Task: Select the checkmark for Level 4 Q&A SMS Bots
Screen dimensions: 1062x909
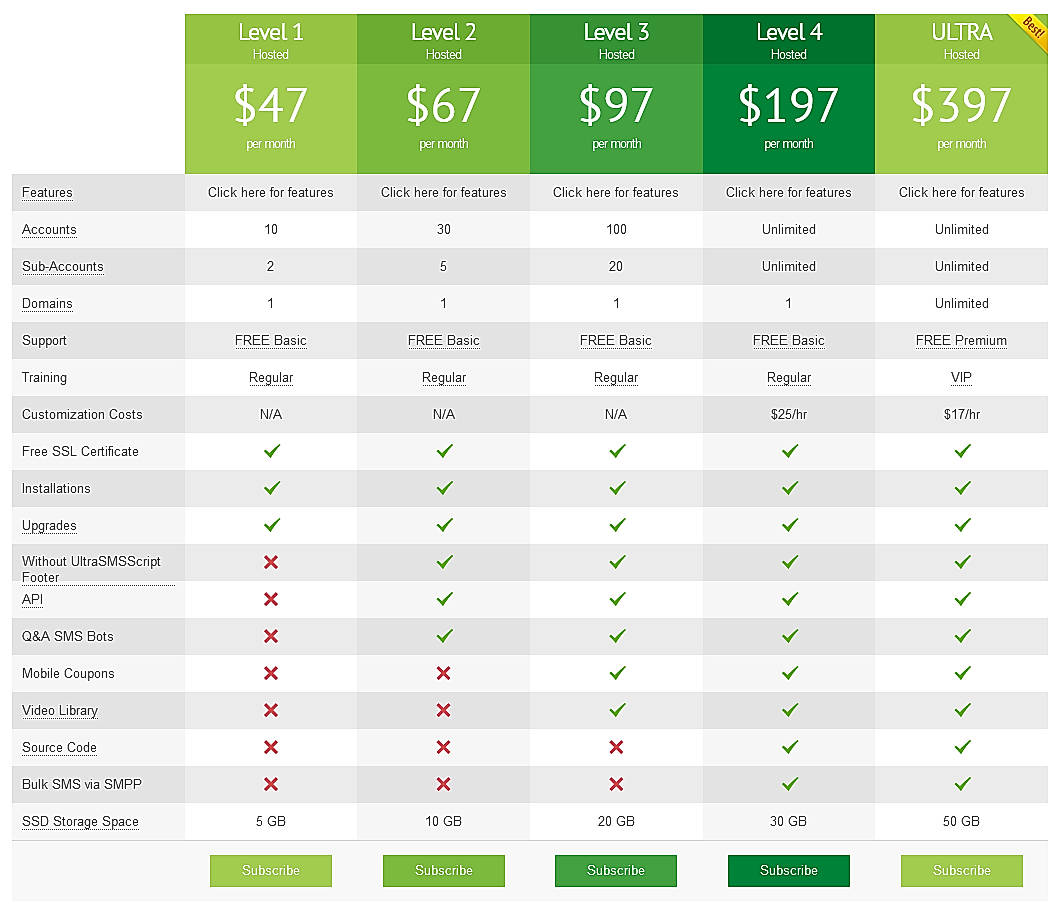Action: point(788,636)
